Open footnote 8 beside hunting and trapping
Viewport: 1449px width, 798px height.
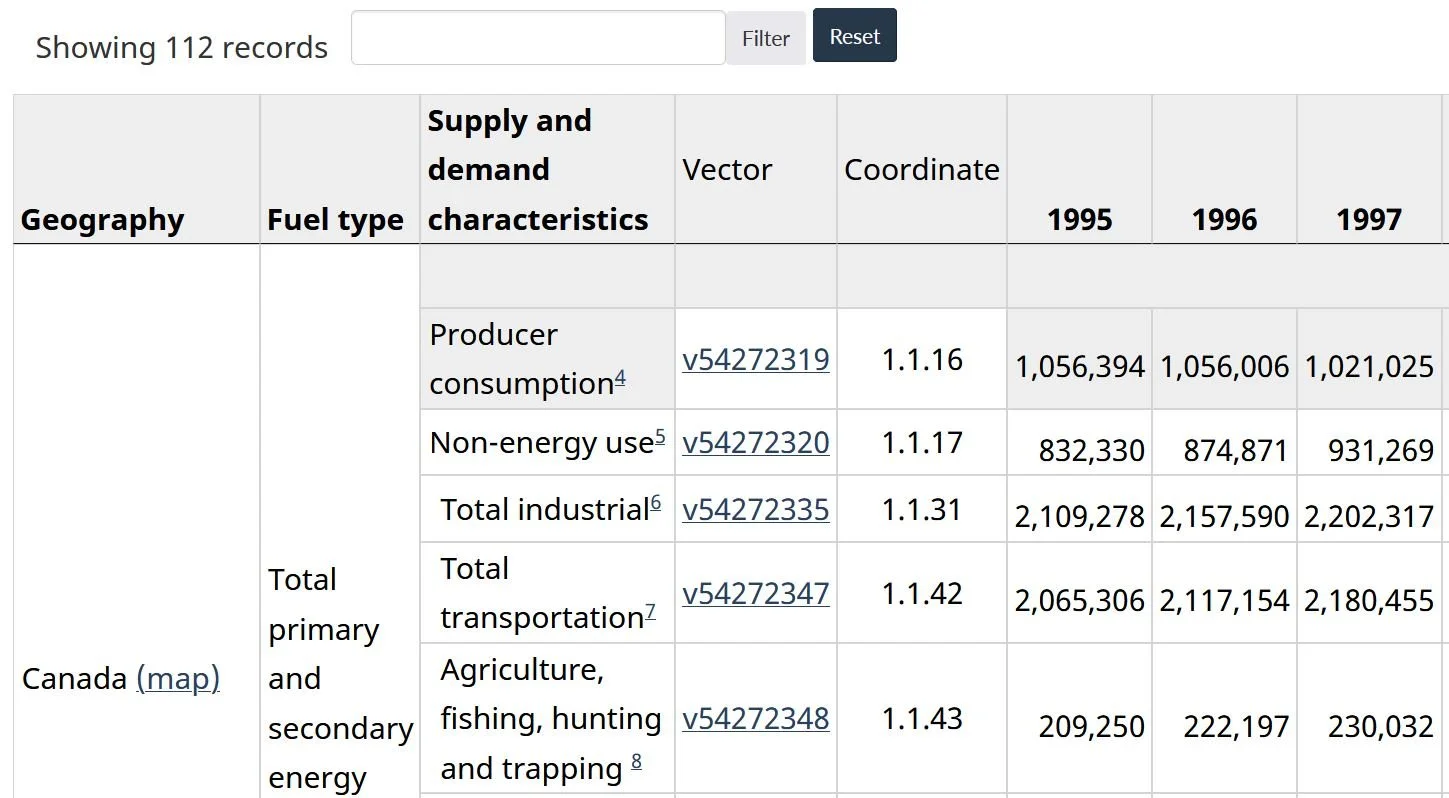coord(636,763)
